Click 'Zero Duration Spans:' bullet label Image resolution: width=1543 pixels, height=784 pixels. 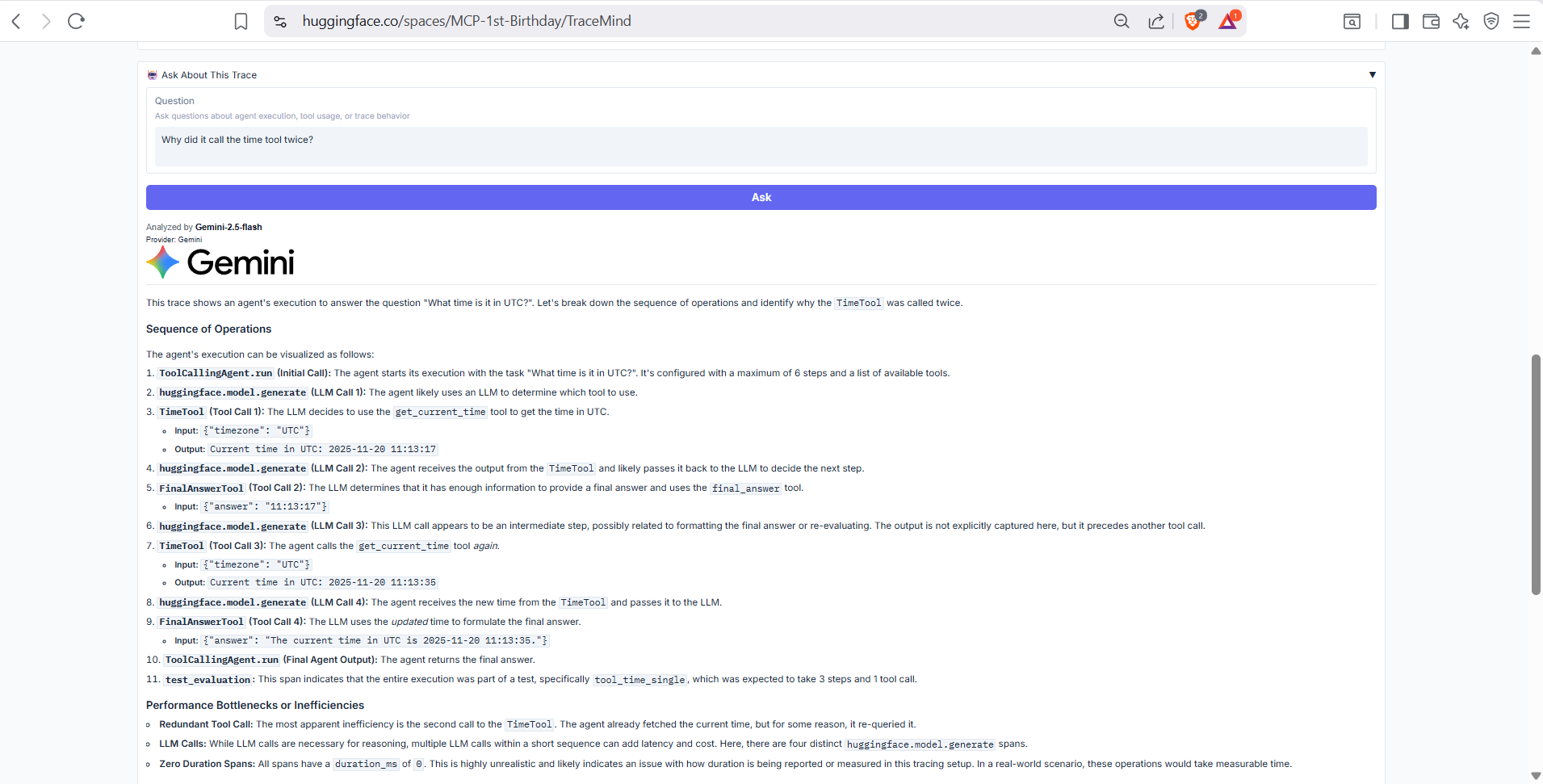[208, 764]
